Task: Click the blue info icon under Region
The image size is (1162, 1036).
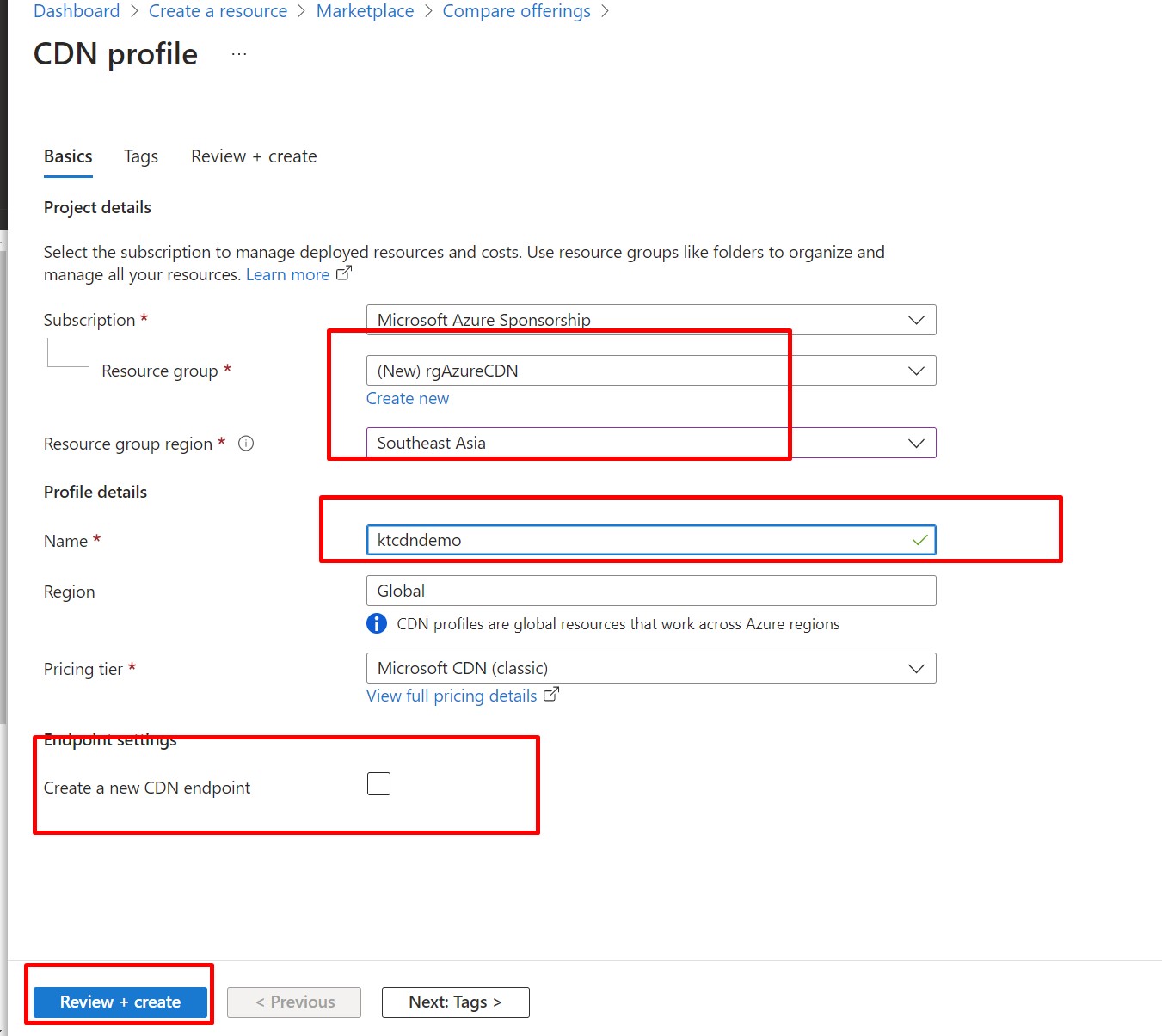Action: [x=377, y=623]
